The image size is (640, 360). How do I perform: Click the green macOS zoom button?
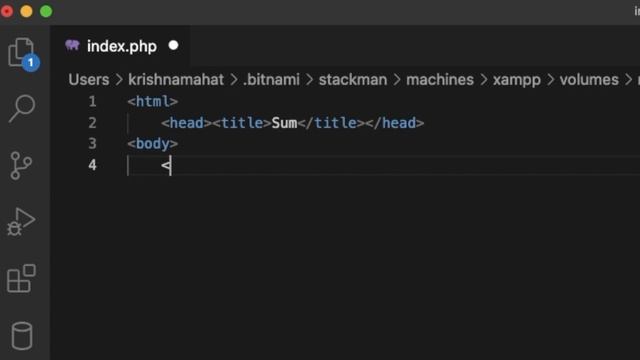point(46,11)
